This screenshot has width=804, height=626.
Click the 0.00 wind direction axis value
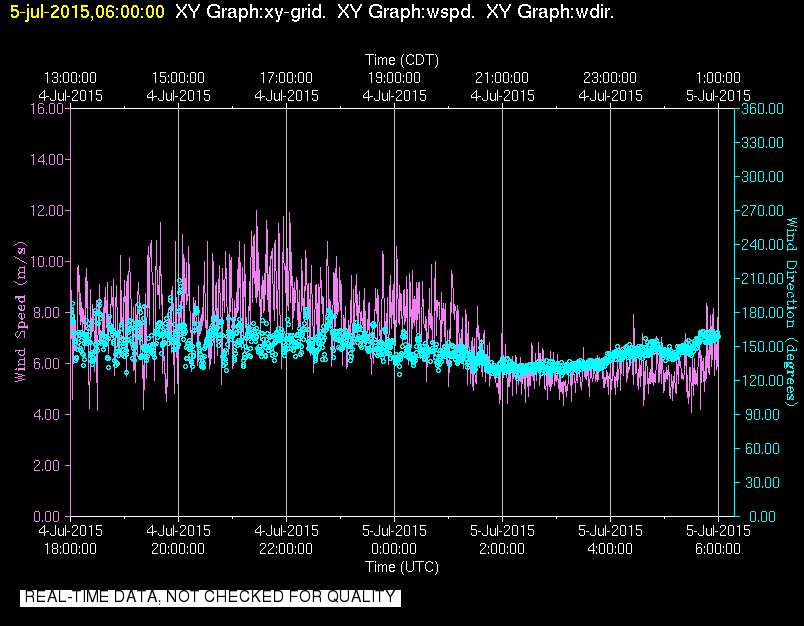pyautogui.click(x=762, y=516)
